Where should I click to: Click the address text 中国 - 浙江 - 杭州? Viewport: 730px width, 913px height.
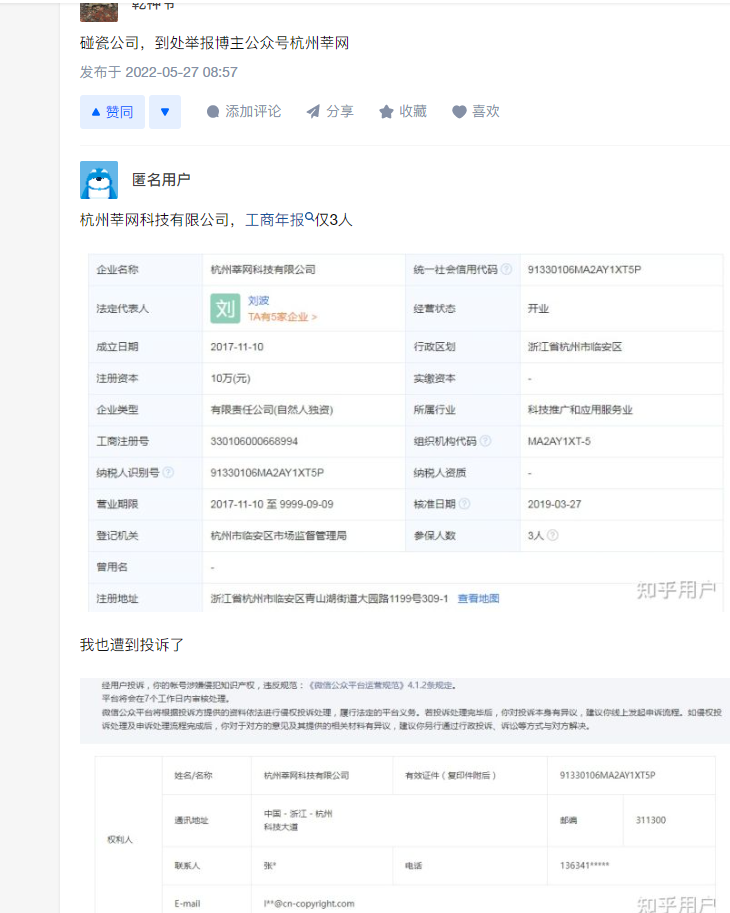coord(298,813)
